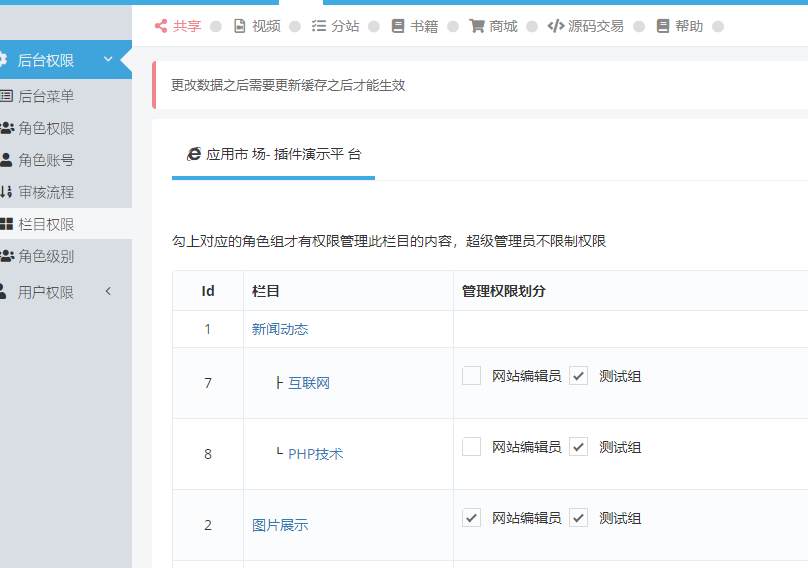Uncheck 测试组 for 互联网 row
The width and height of the screenshot is (808, 568).
click(579, 376)
